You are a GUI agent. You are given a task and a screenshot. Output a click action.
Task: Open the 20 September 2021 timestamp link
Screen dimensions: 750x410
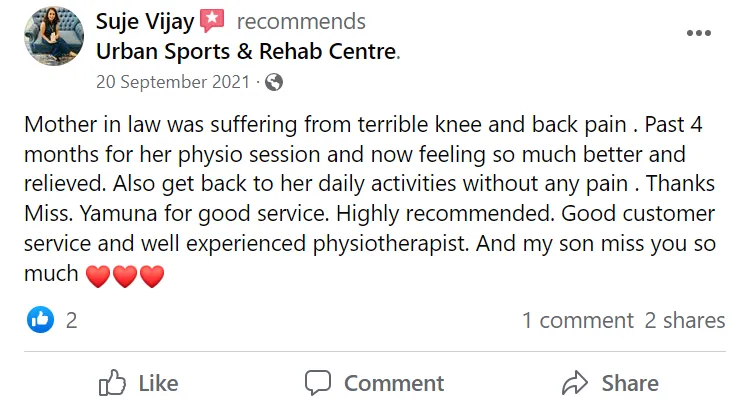tap(172, 83)
